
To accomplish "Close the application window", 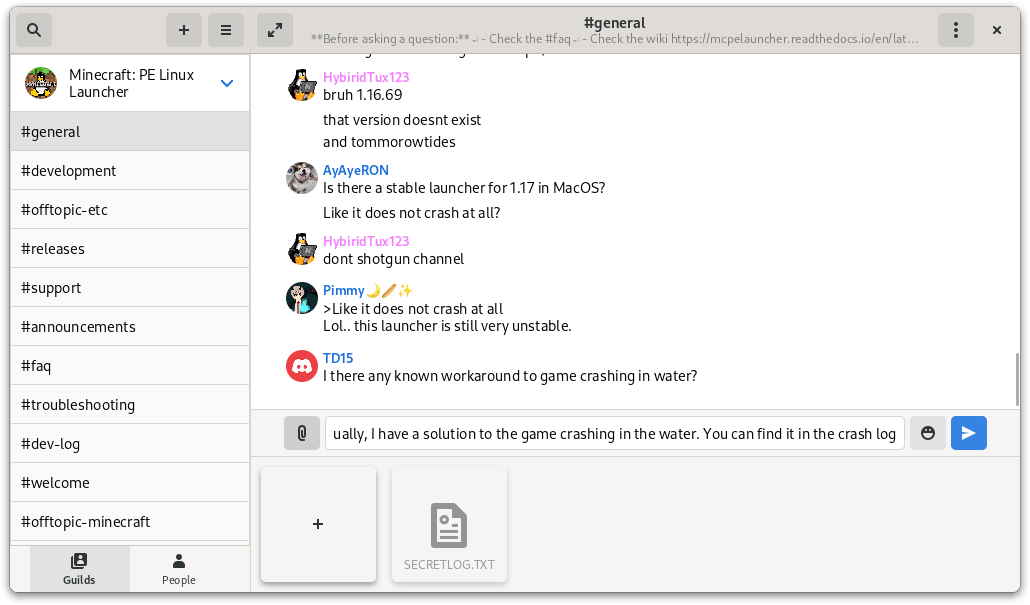I will point(996,30).
